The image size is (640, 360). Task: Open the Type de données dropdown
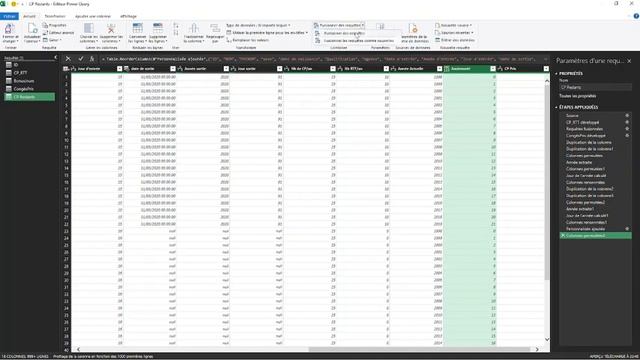pos(258,25)
